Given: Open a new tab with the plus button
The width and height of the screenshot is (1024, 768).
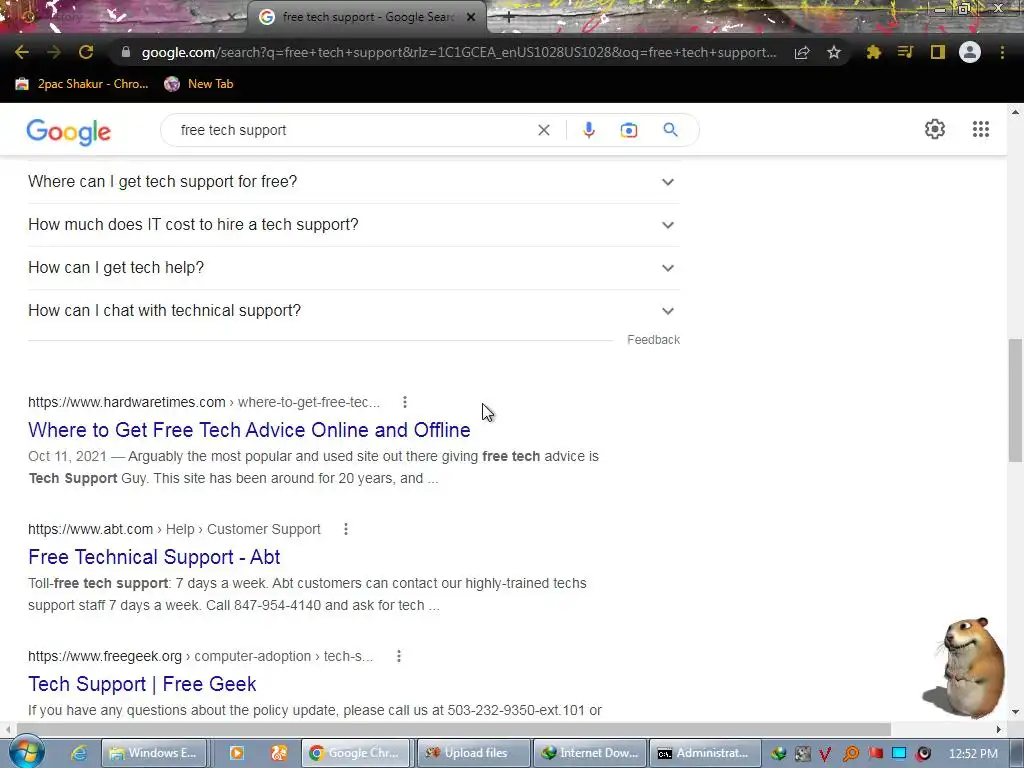Looking at the screenshot, I should tap(509, 17).
